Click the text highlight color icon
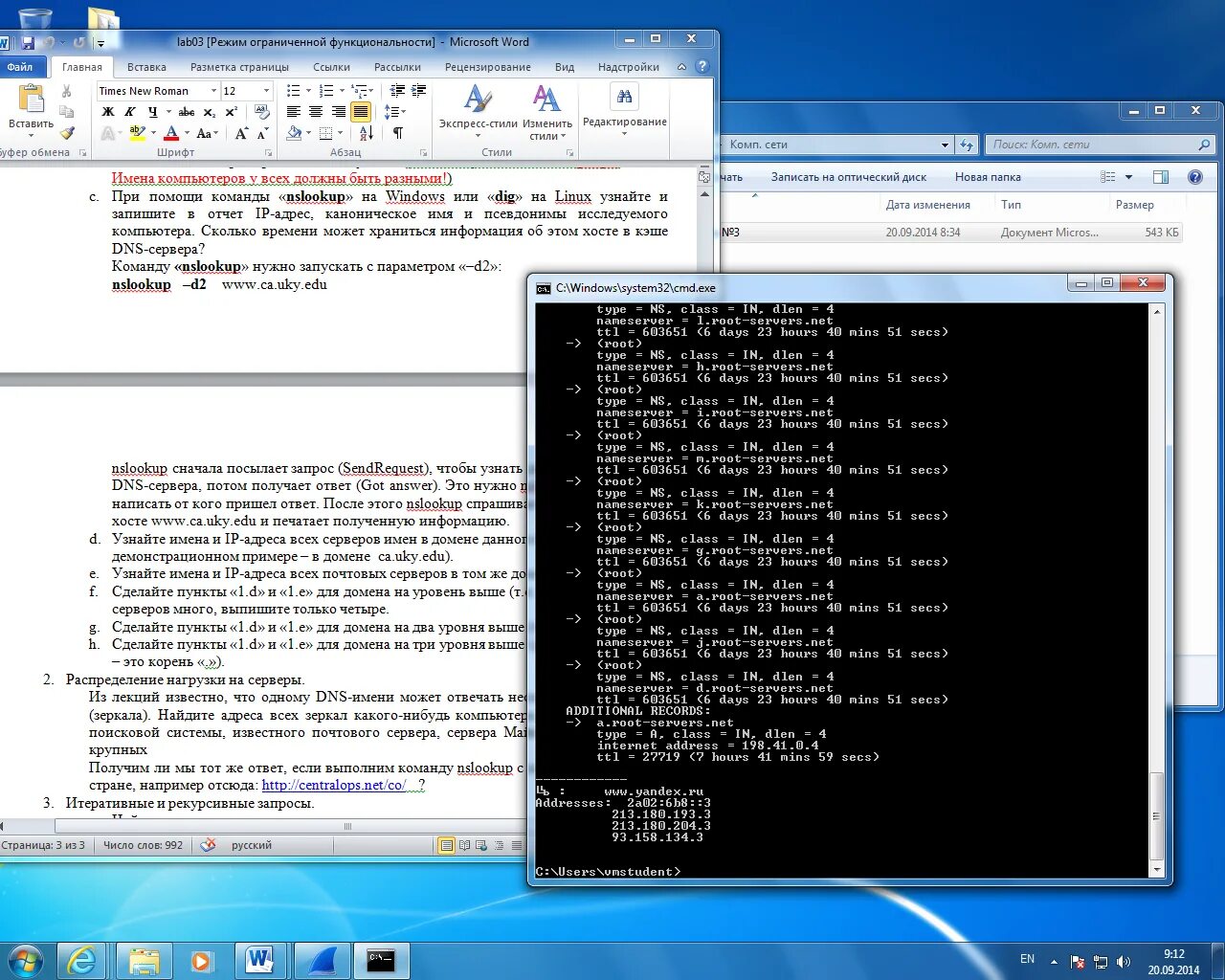This screenshot has width=1225, height=980. (x=137, y=133)
